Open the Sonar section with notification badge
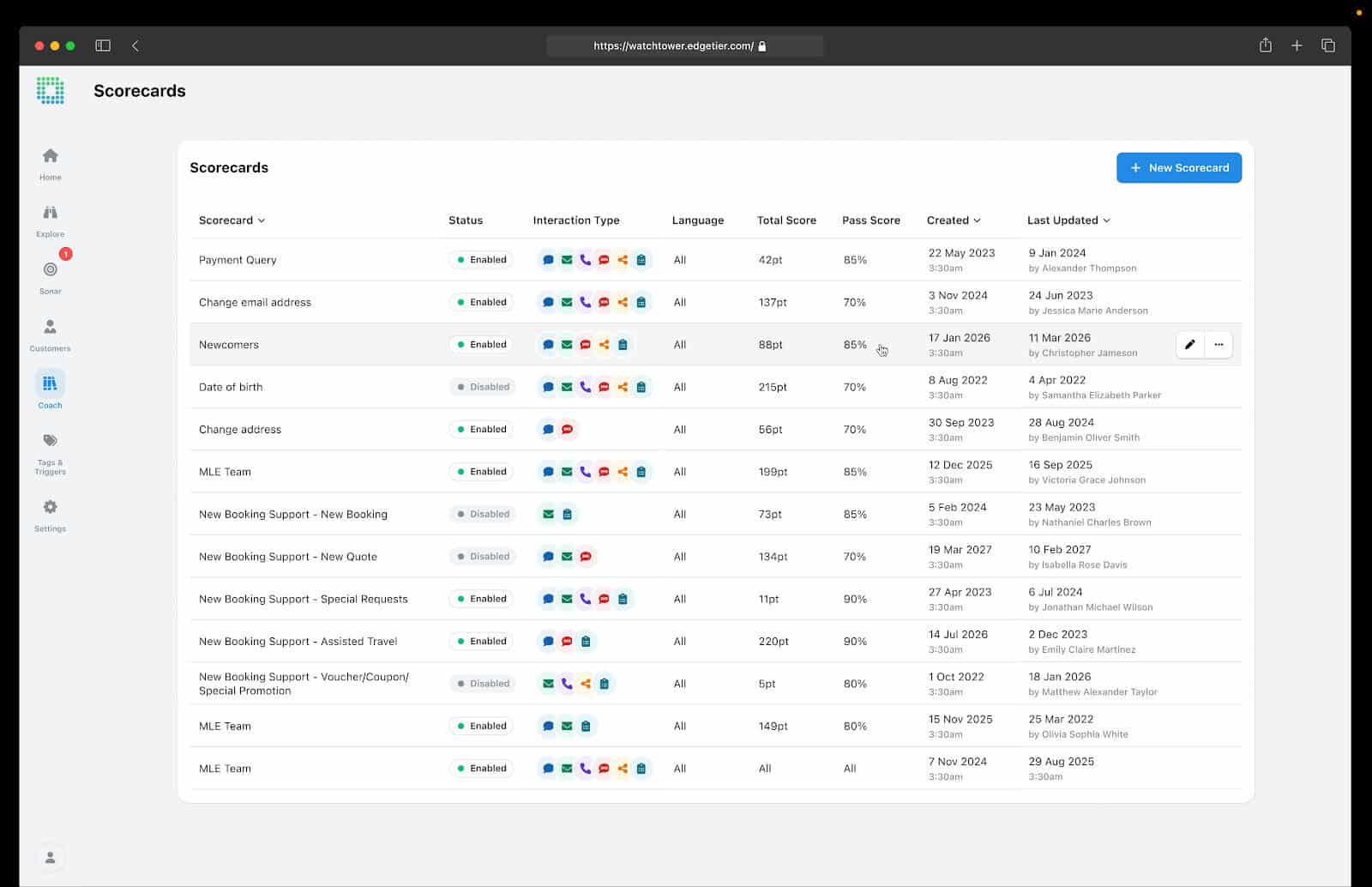The height and width of the screenshot is (887, 1372). 51,270
